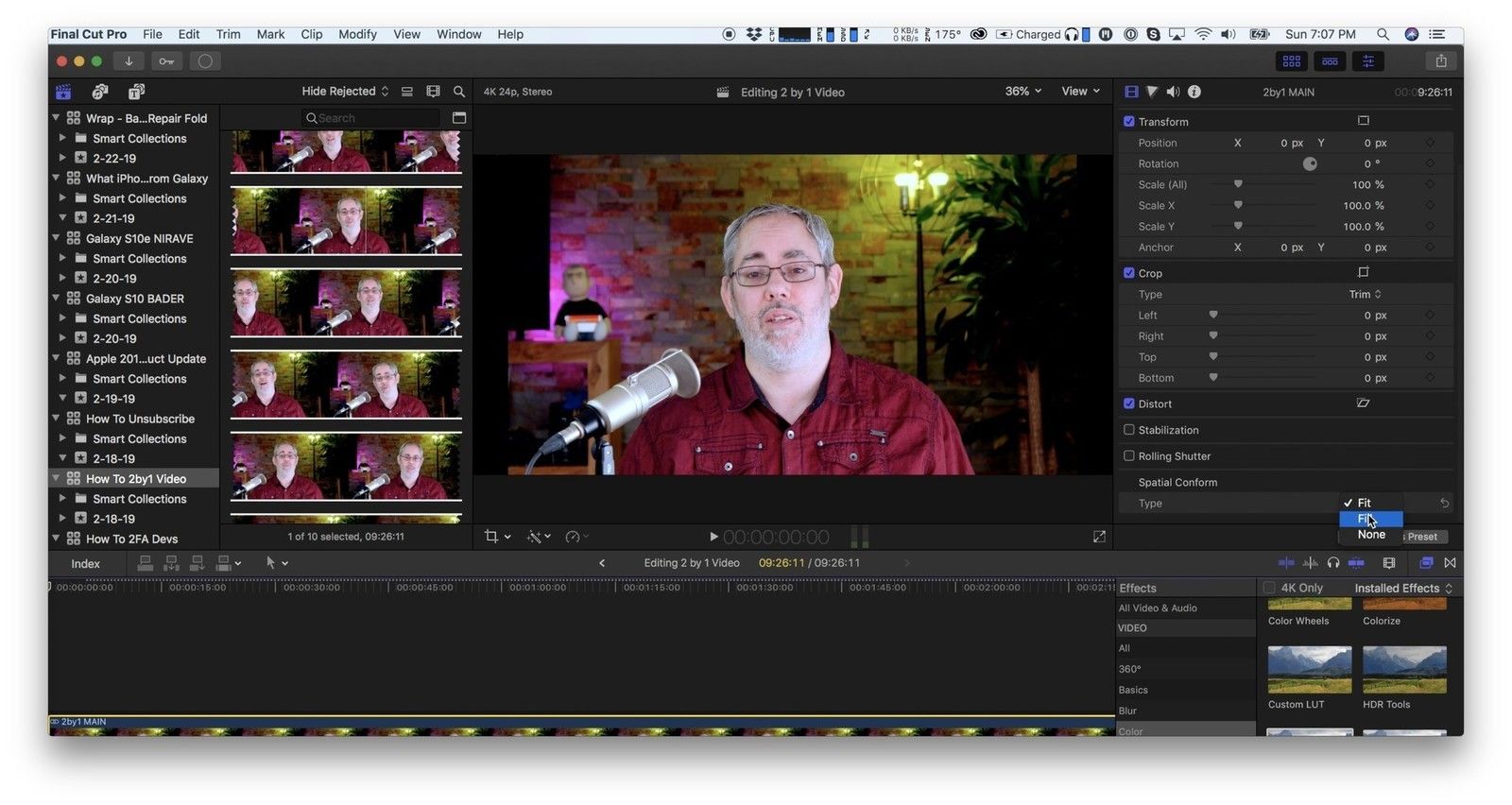Click the import media arrow icon
This screenshot has width=1512, height=805.
pyautogui.click(x=129, y=61)
